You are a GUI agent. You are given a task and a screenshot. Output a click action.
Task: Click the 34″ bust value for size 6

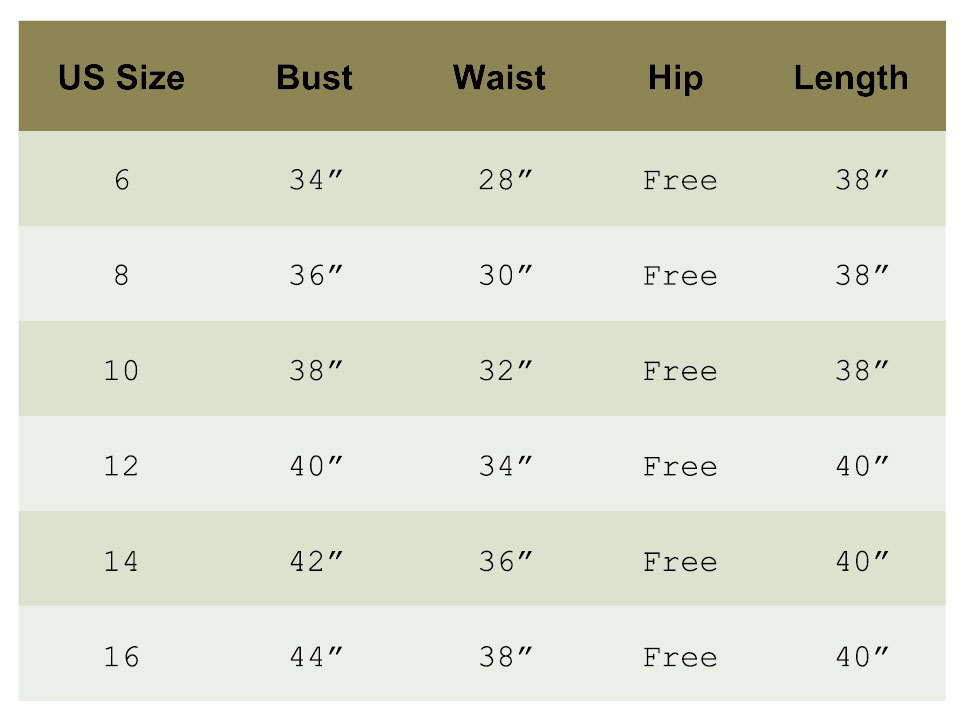click(x=316, y=181)
